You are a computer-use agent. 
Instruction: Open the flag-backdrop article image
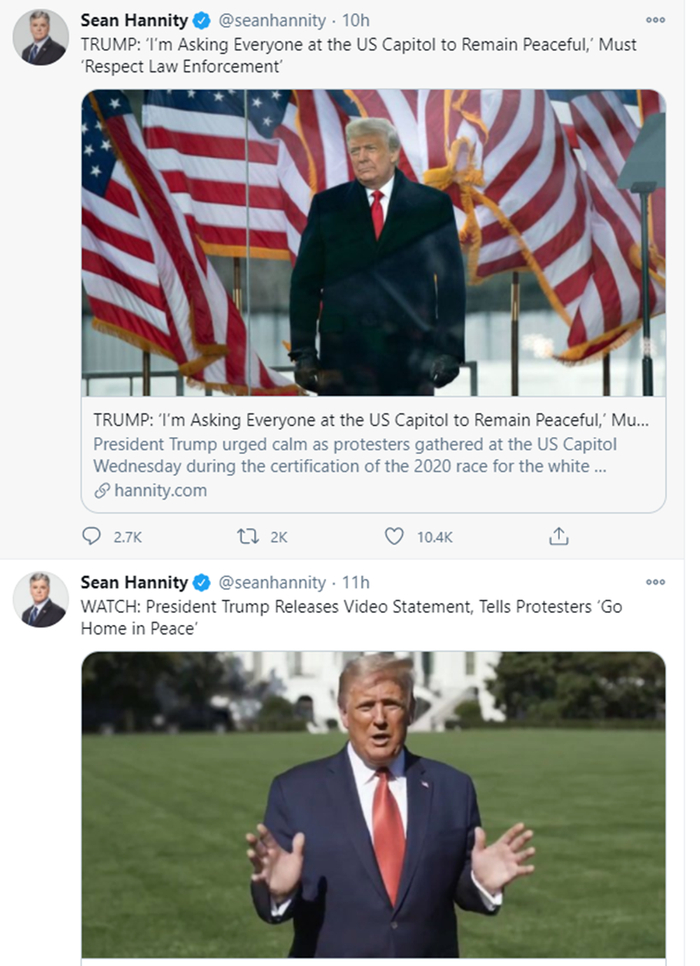373,243
